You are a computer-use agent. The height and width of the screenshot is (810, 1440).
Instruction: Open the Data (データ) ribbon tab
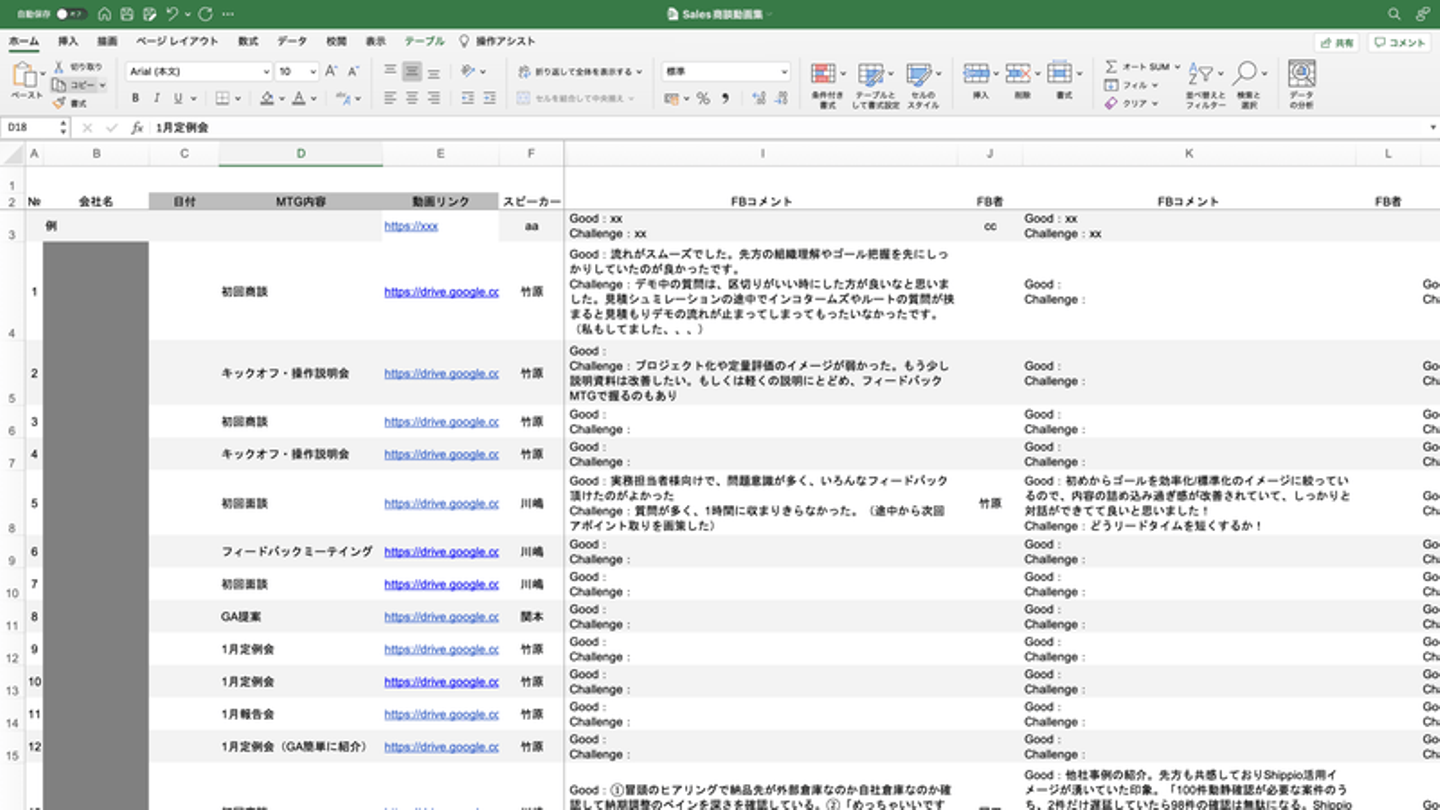[292, 41]
